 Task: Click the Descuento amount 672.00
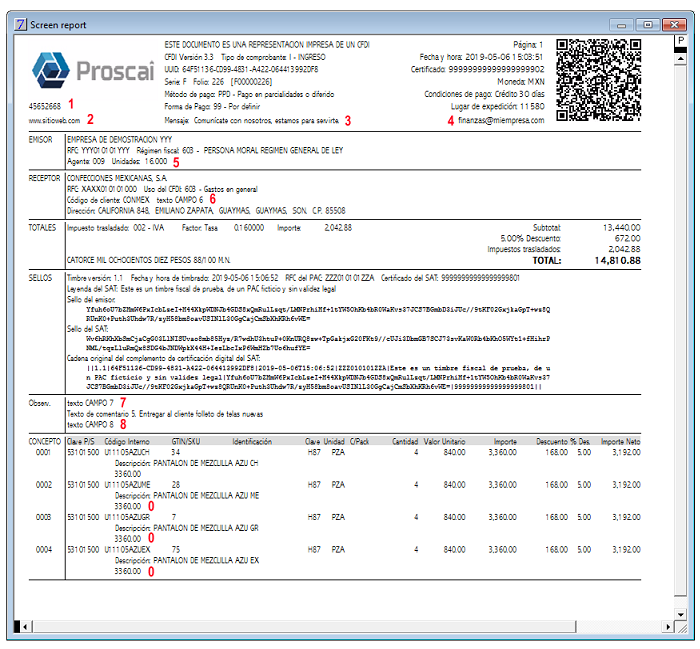[x=627, y=238]
